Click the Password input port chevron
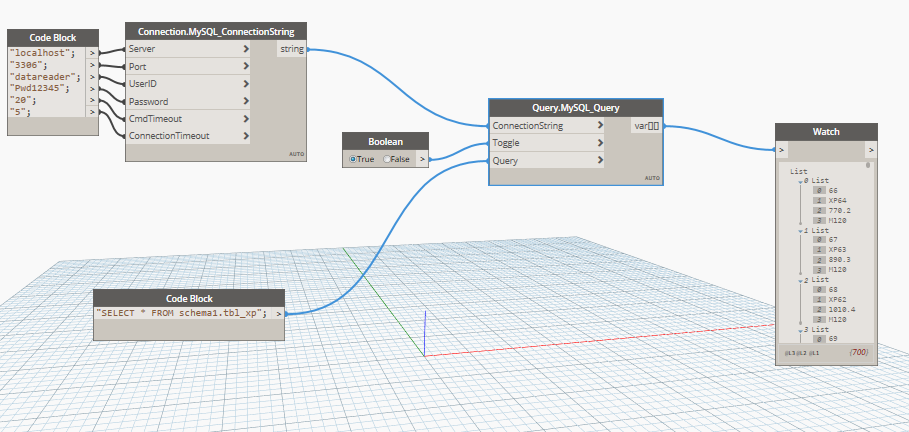The height and width of the screenshot is (432, 909). pos(246,101)
